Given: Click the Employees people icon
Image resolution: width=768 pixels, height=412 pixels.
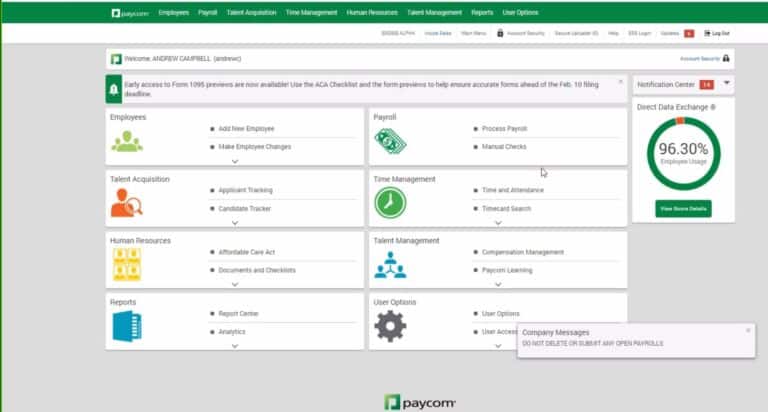Looking at the screenshot, I should click(127, 142).
